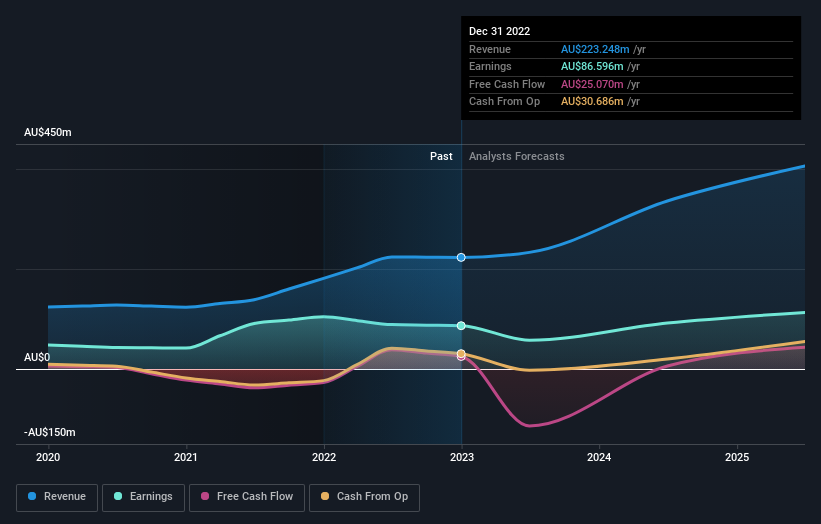Toggle the Earnings legend series
The height and width of the screenshot is (524, 821).
click(143, 497)
